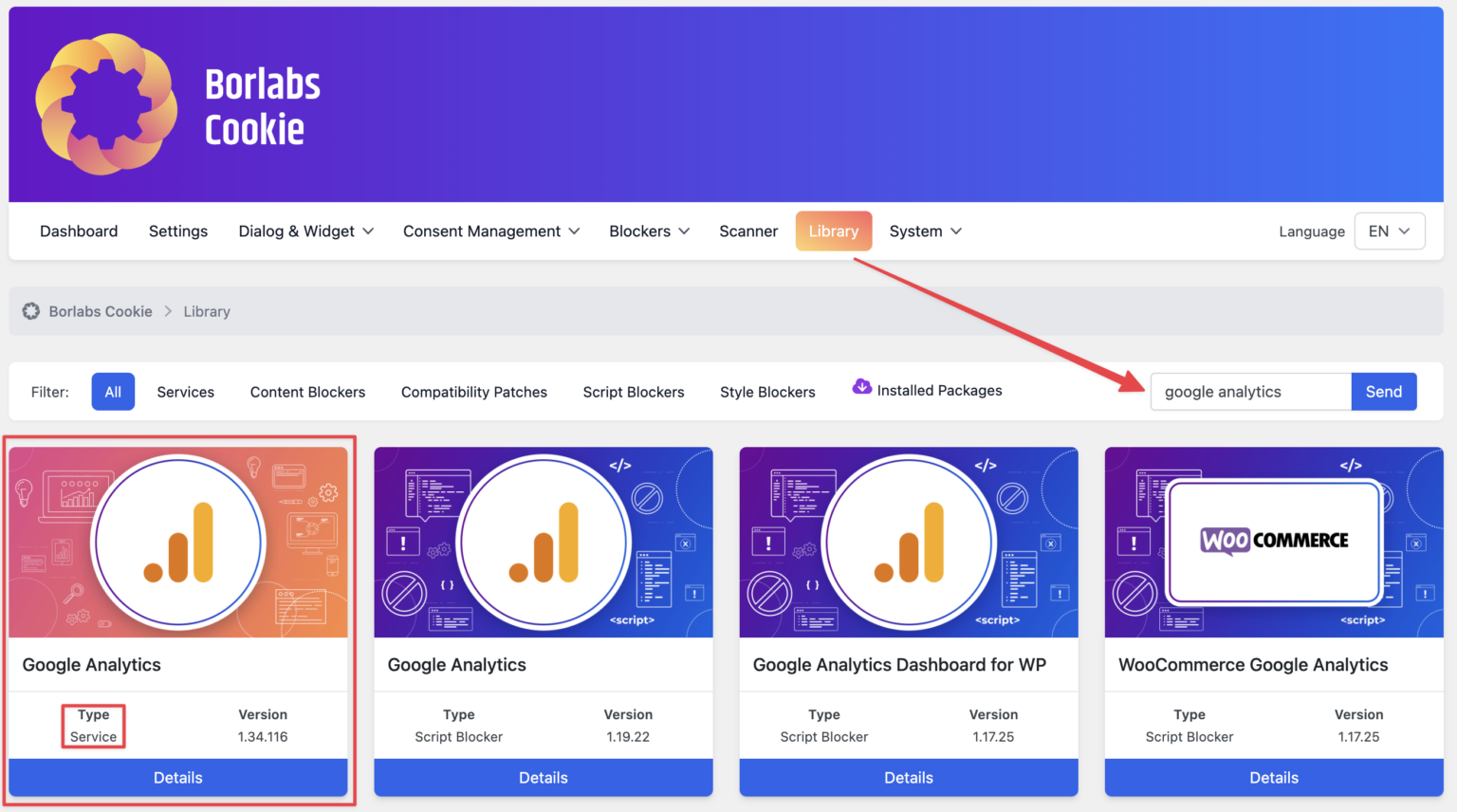Open the Google Analytics Service card thumbnail
This screenshot has width=1457, height=812.
178,543
